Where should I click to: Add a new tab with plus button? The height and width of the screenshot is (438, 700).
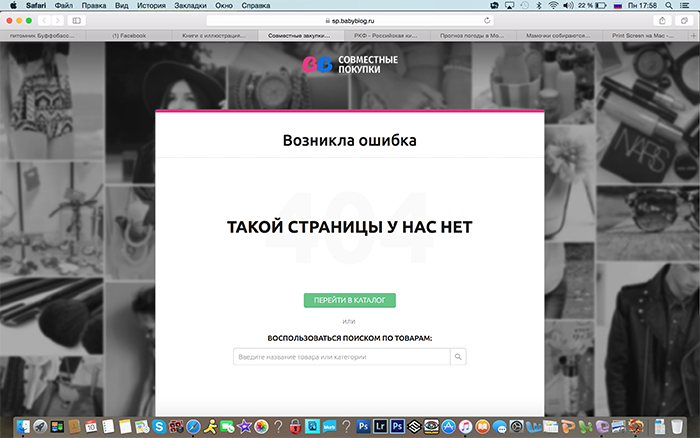[x=694, y=35]
